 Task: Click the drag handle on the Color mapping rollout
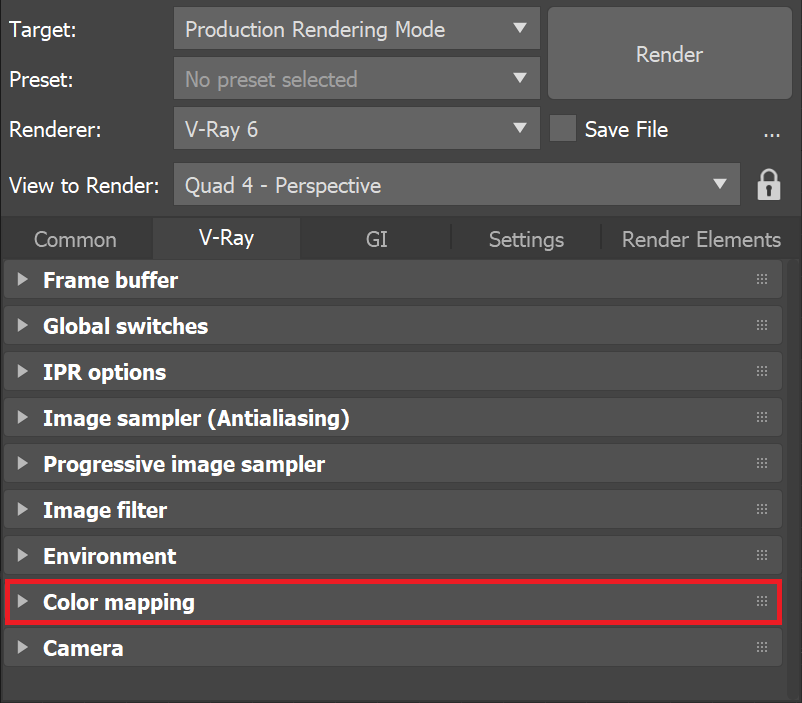click(x=761, y=602)
